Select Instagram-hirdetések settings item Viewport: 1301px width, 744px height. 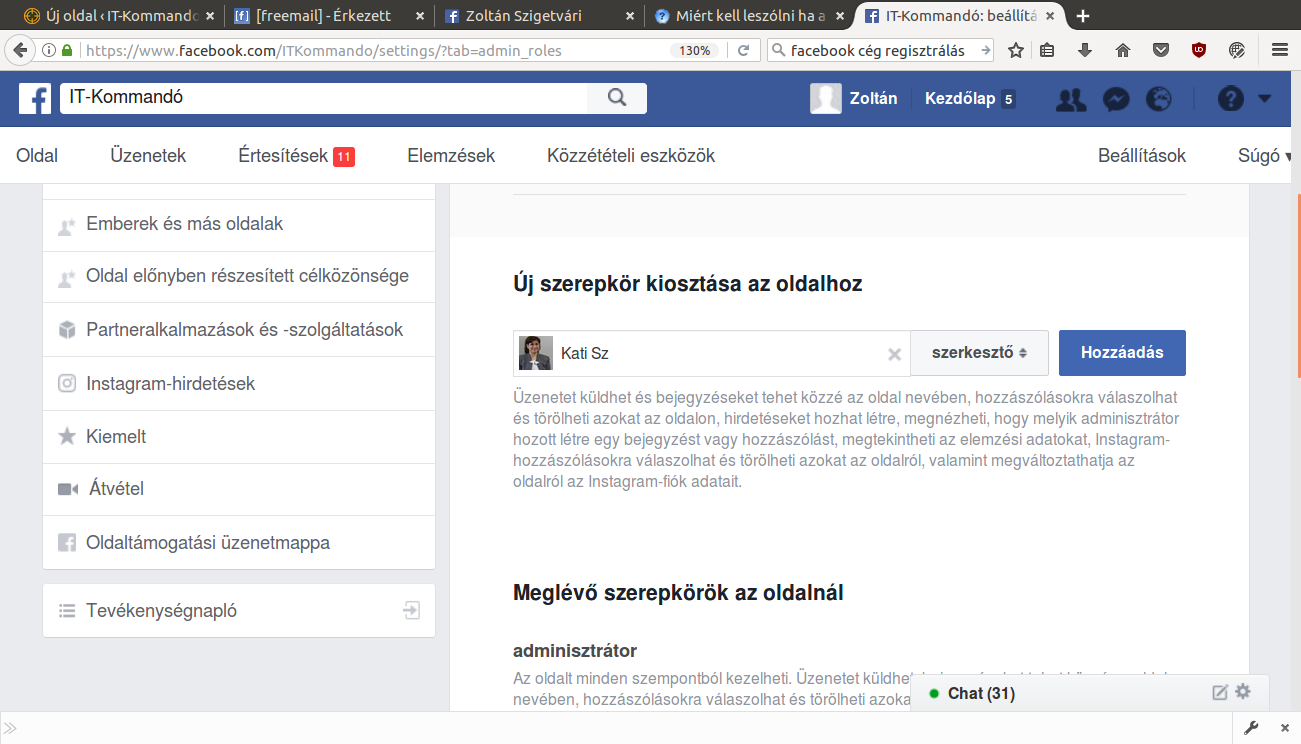(239, 384)
